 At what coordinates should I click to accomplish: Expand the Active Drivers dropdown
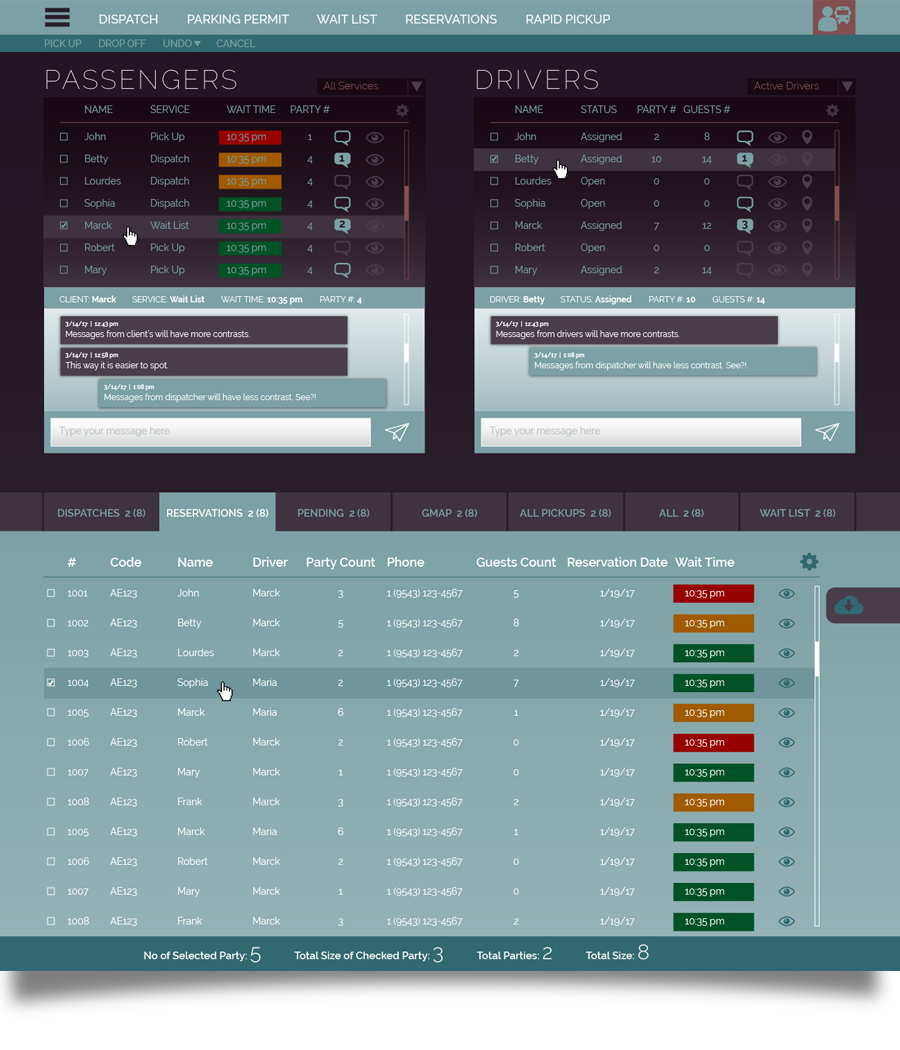pos(846,87)
